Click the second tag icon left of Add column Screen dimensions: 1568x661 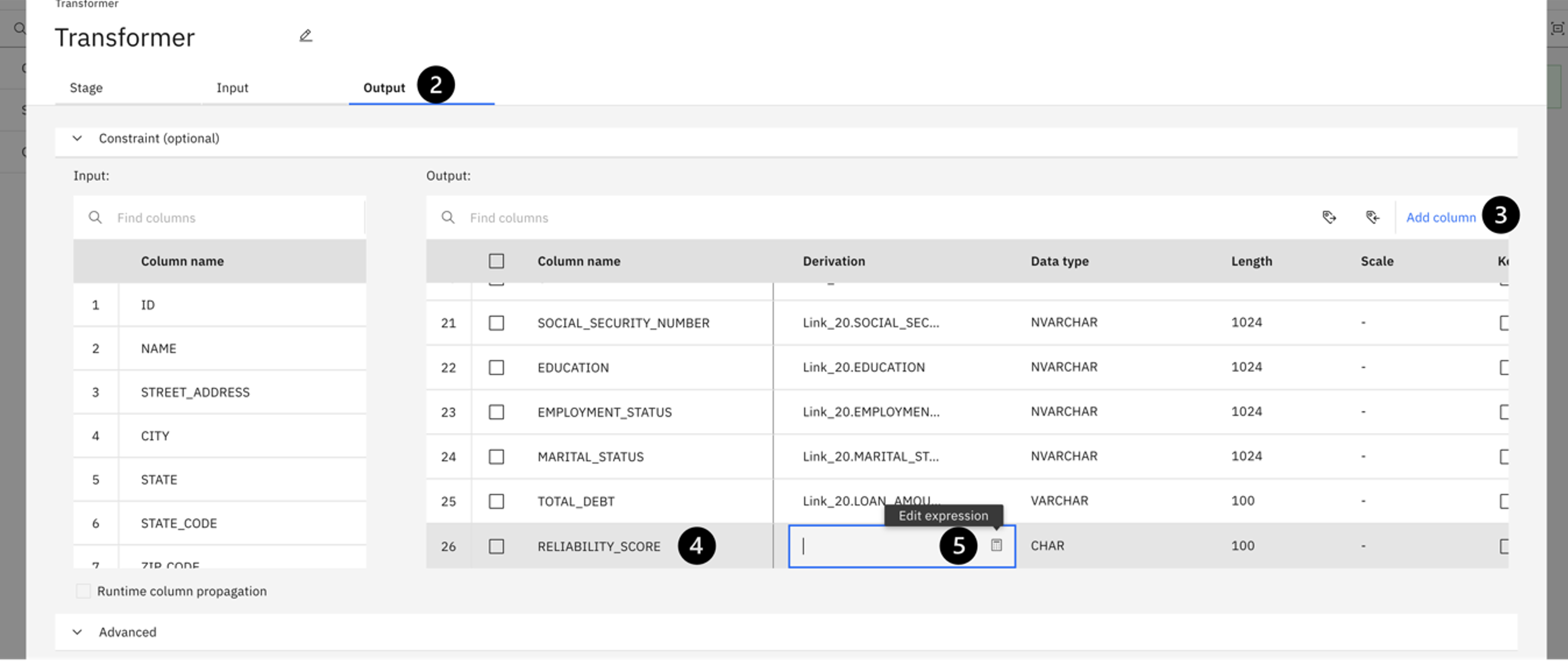click(1372, 217)
